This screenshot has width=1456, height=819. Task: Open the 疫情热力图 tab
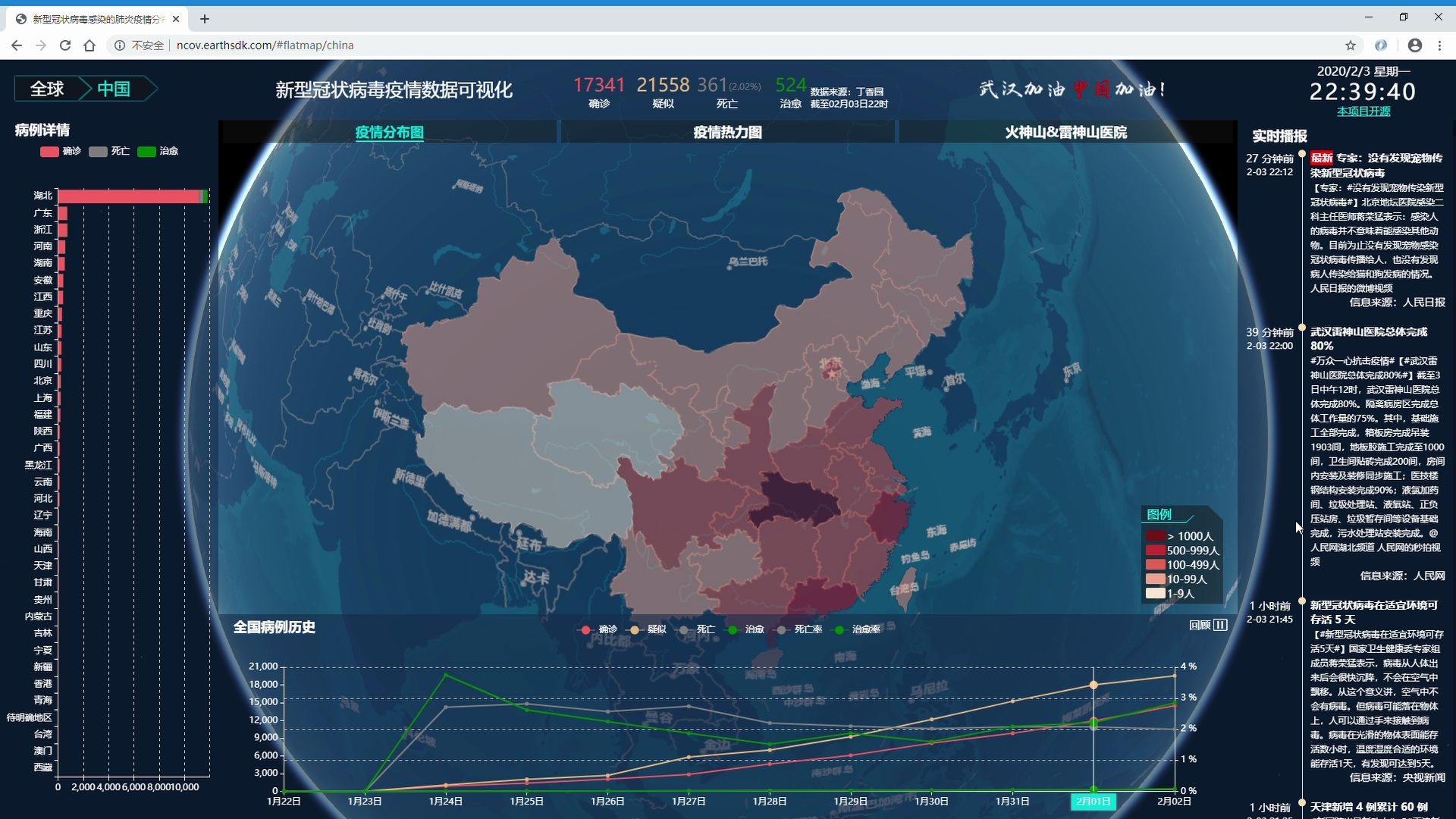point(727,132)
